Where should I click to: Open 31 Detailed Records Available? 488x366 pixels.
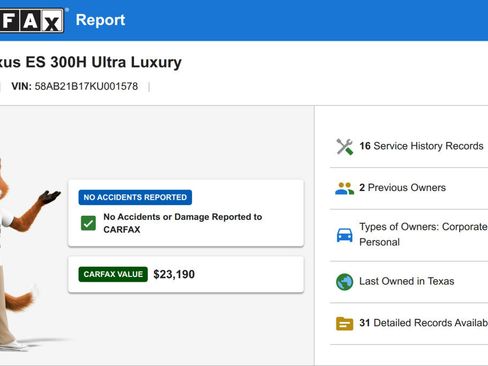click(x=409, y=323)
